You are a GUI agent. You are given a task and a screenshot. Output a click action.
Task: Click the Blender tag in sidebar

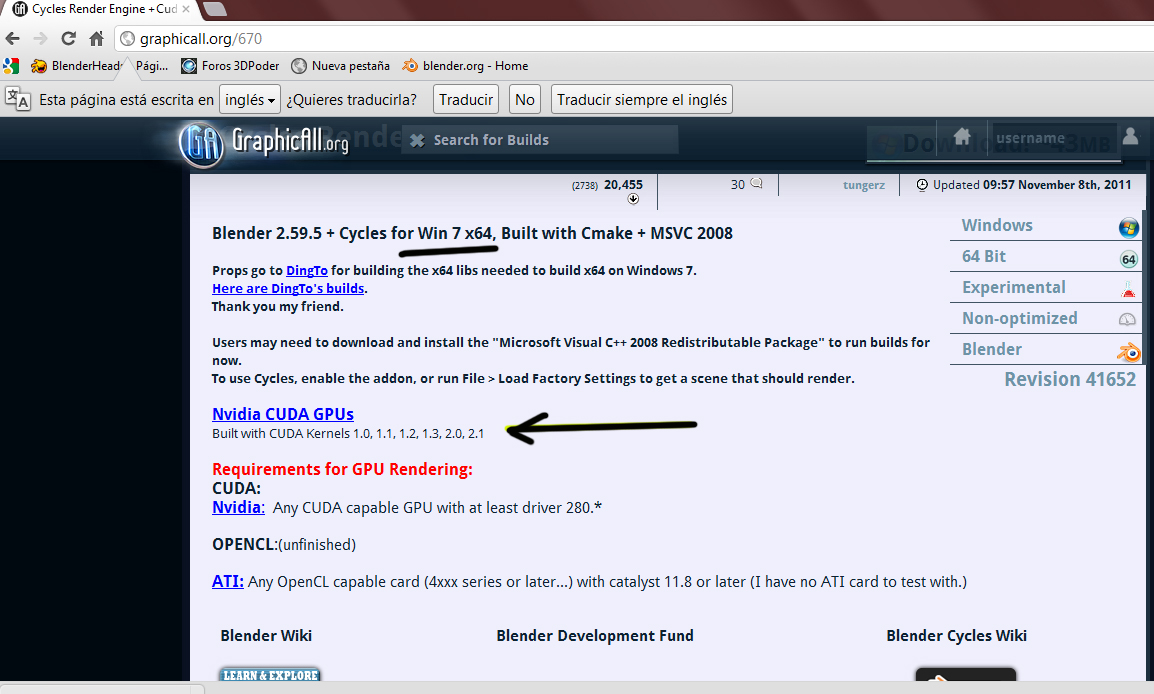coord(991,349)
